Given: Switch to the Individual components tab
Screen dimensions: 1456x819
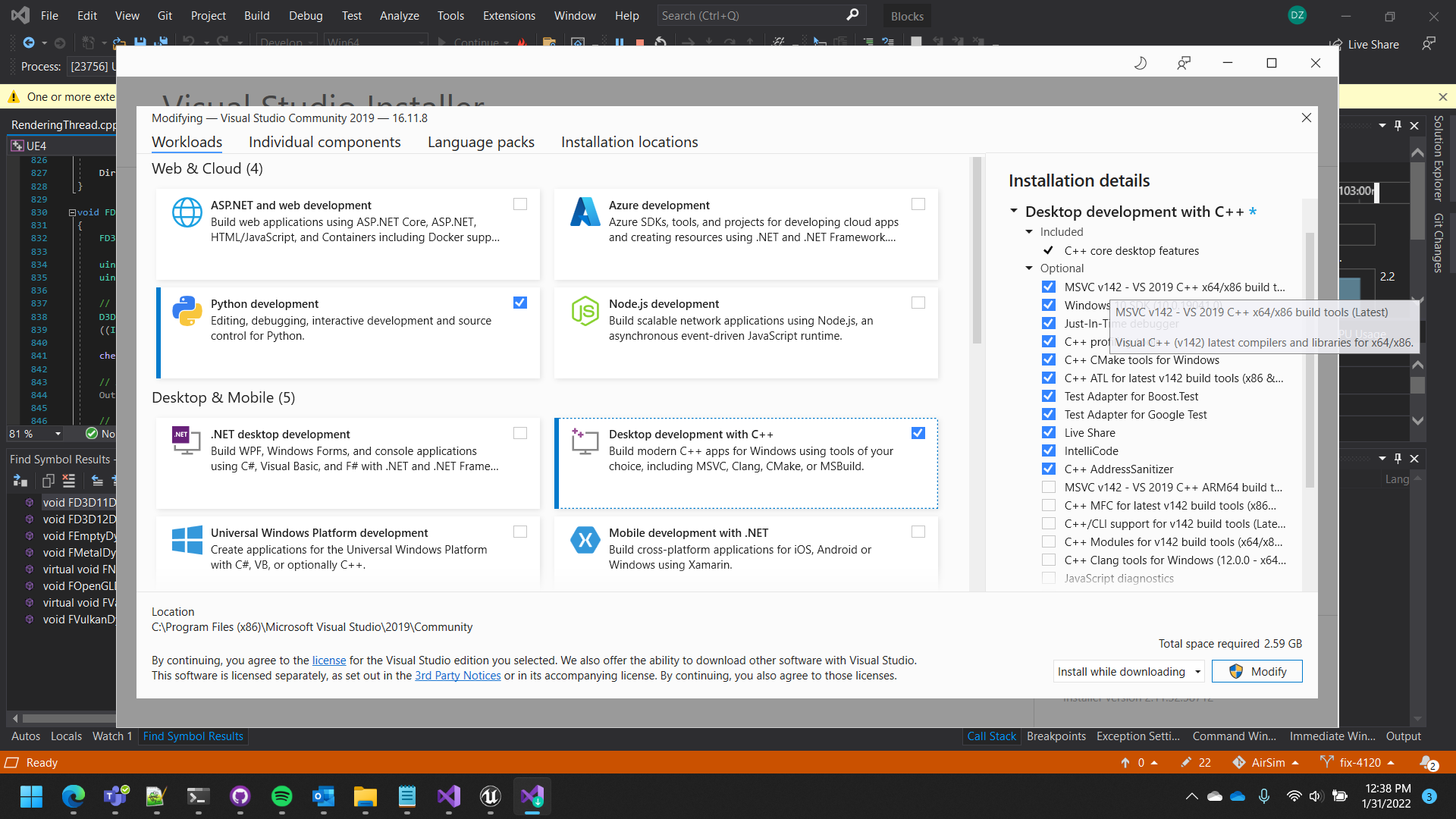Looking at the screenshot, I should click(x=325, y=142).
